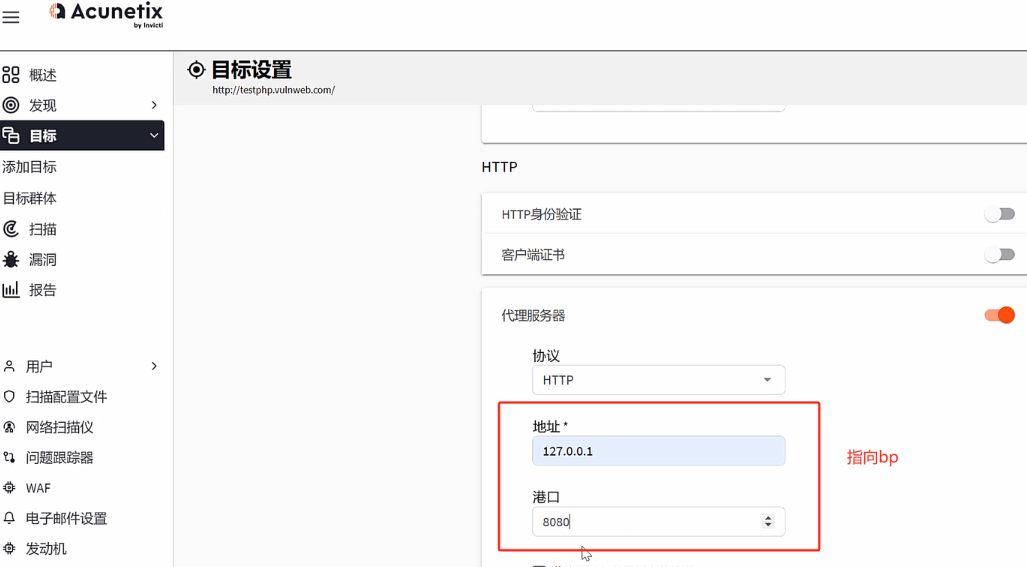Open 电子邮件设置 page
Screen dimensions: 1027x567
[66, 519]
